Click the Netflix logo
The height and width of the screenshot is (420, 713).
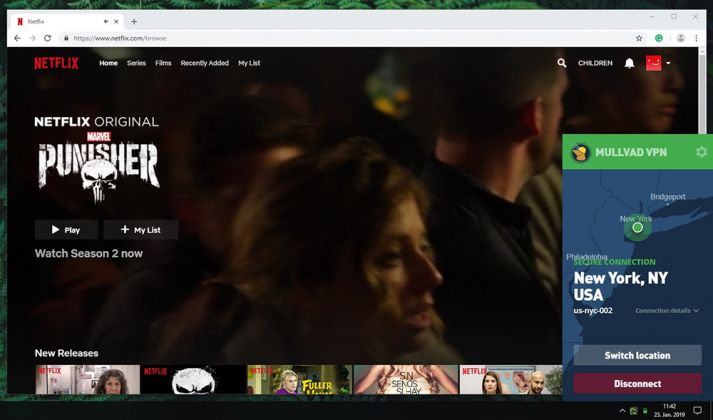point(56,63)
